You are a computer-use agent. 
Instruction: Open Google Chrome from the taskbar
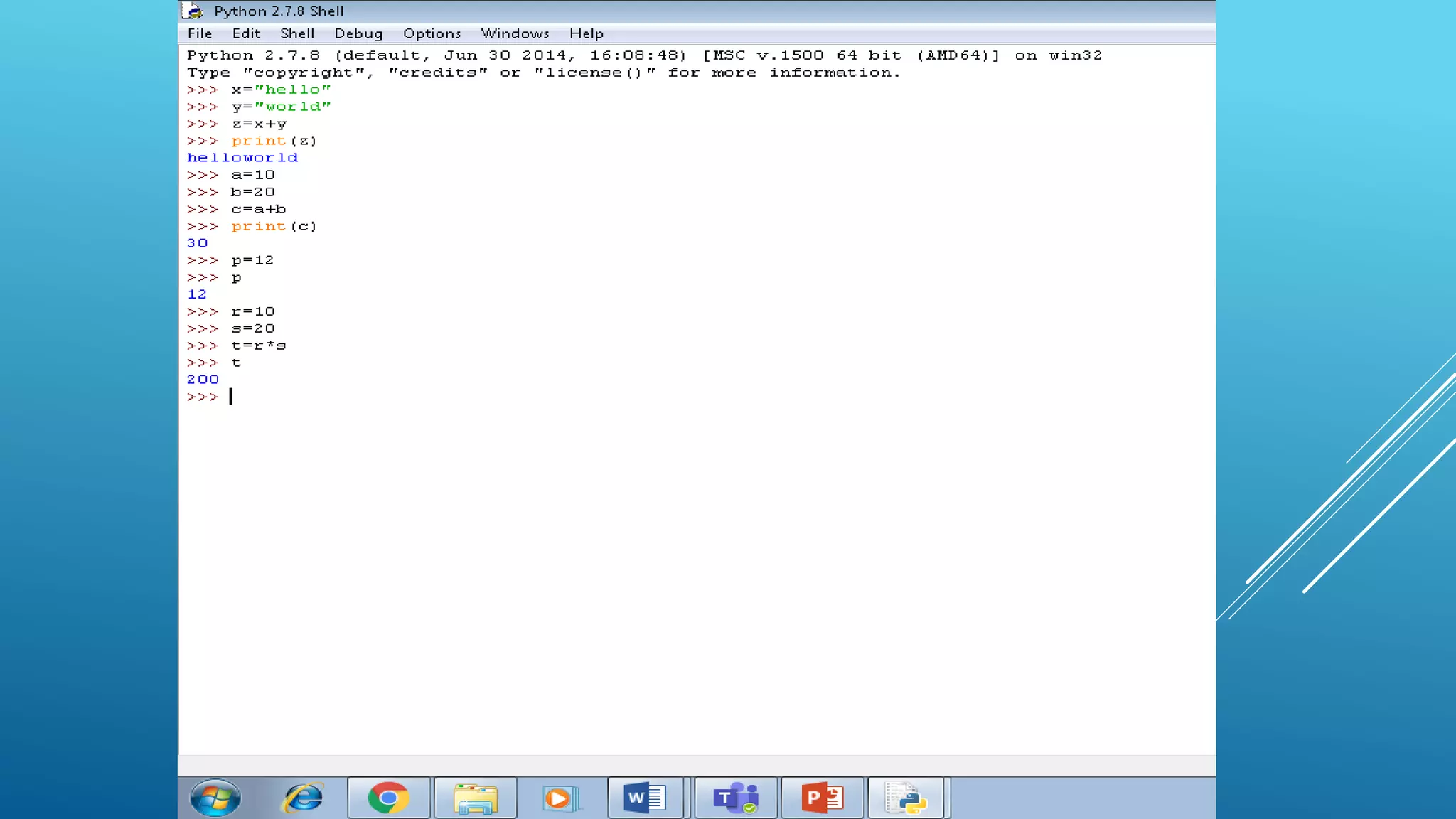tap(388, 798)
